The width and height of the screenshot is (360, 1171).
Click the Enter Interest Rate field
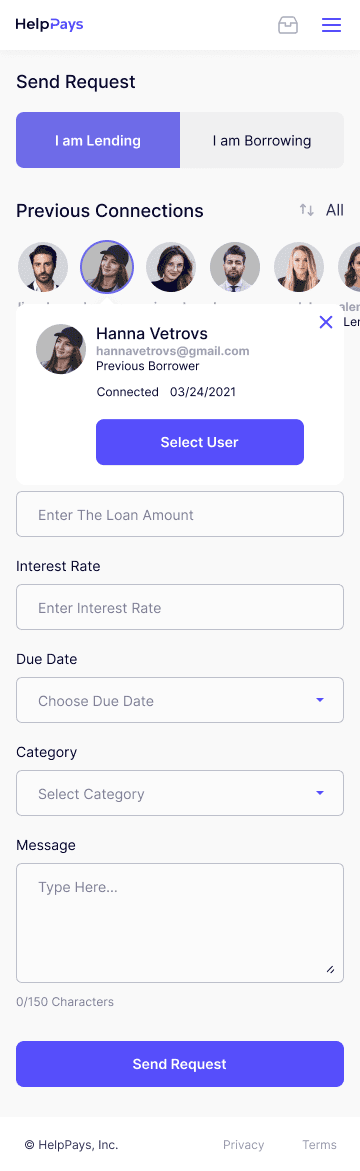180,607
